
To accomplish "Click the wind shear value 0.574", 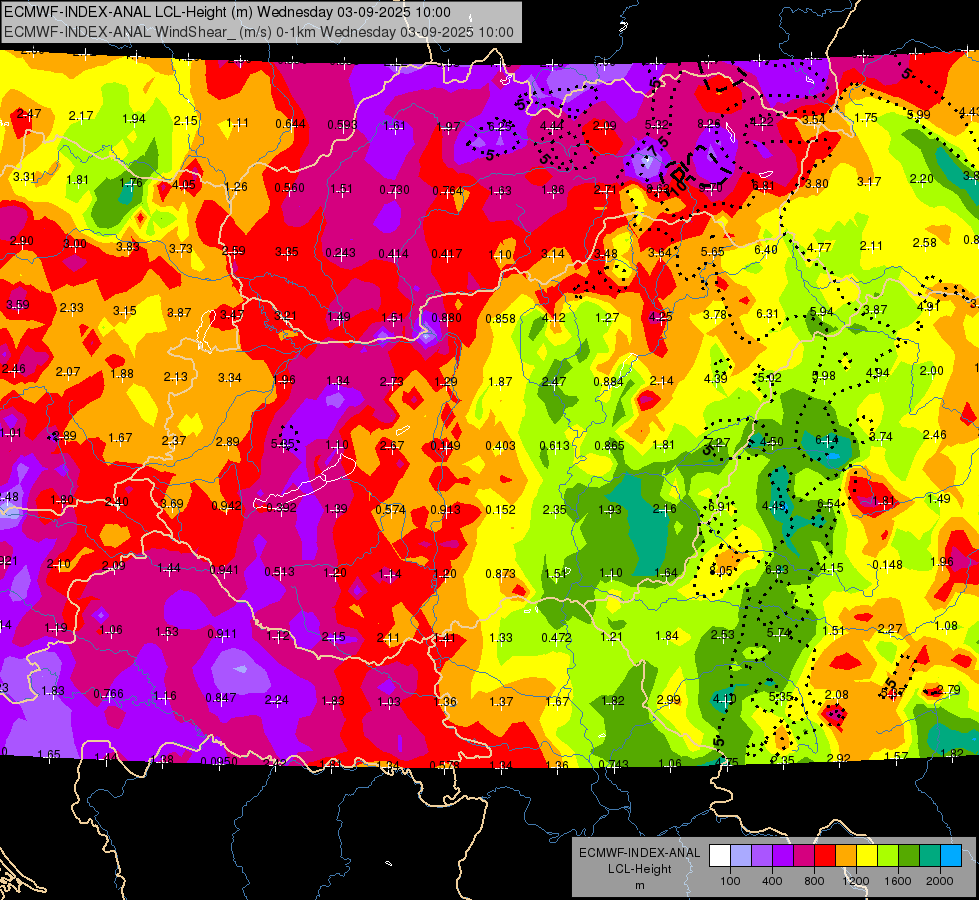I will (x=390, y=510).
